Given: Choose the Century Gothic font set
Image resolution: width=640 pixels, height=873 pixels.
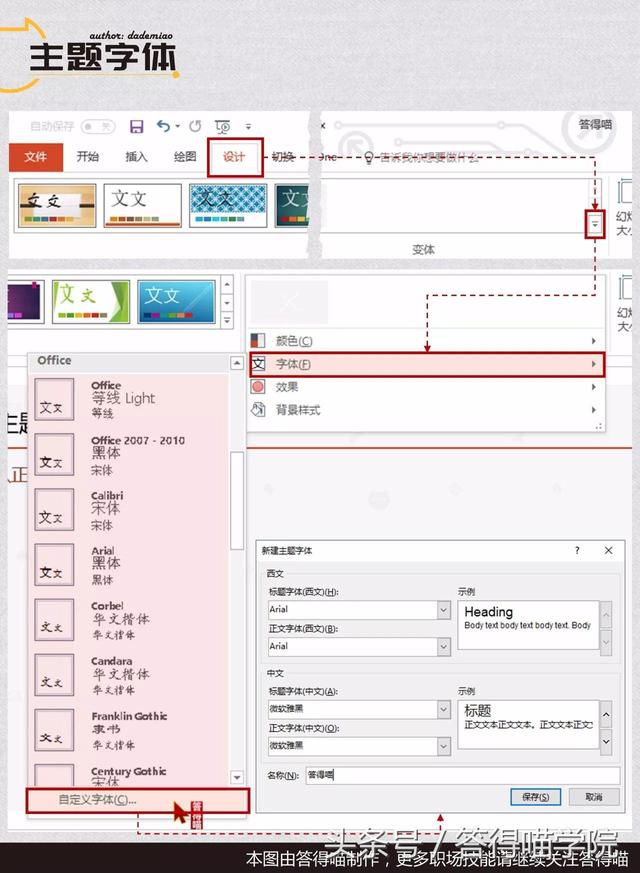Looking at the screenshot, I should point(131,774).
